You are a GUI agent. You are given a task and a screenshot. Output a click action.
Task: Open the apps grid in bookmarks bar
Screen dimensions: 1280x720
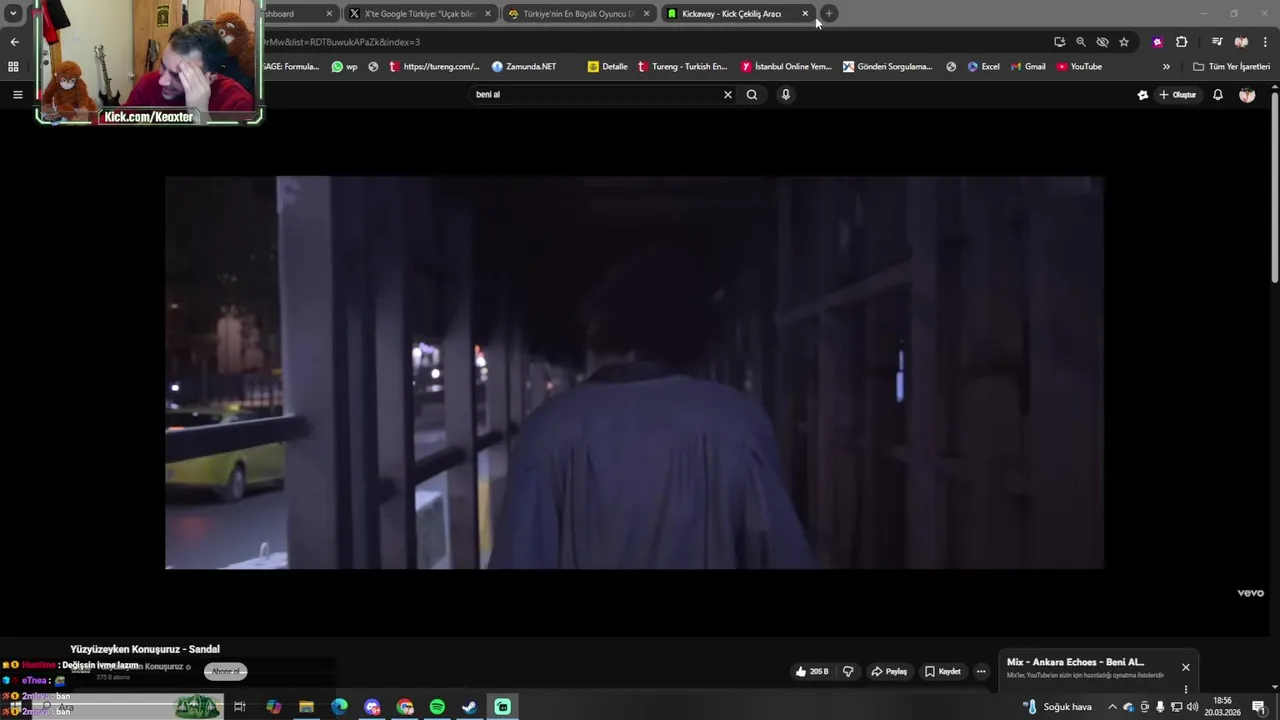13,67
